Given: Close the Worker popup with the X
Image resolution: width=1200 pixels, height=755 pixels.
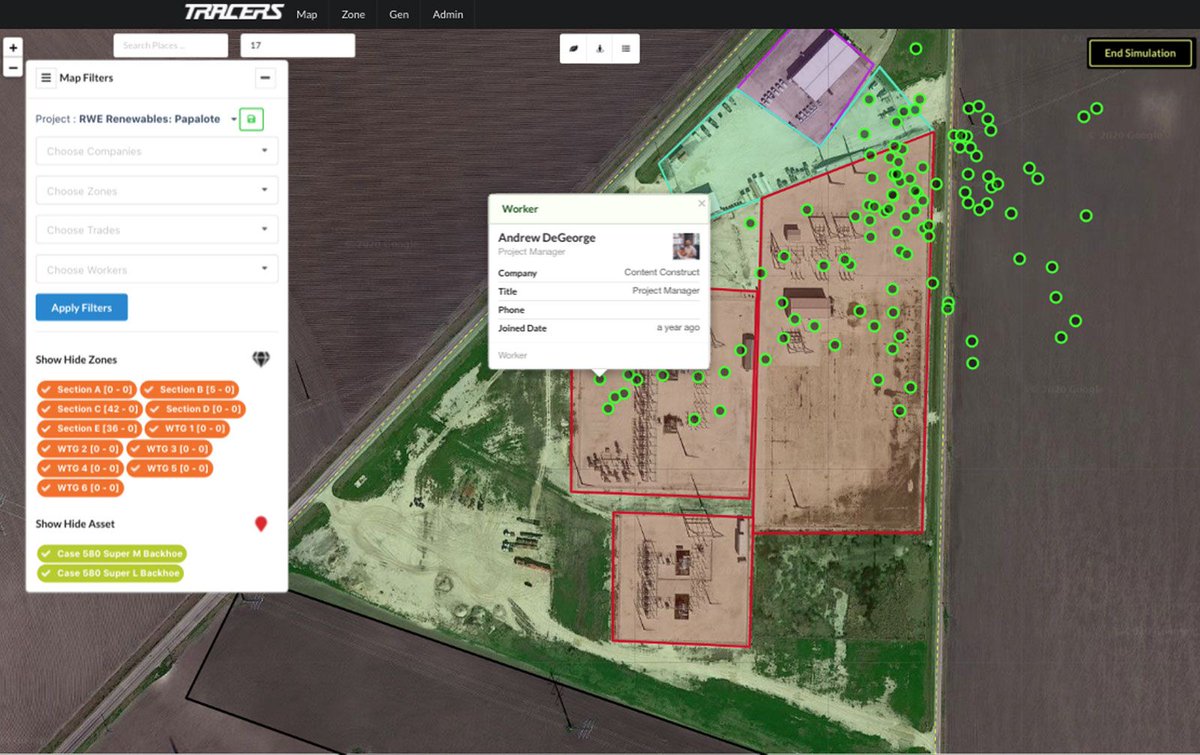Looking at the screenshot, I should pyautogui.click(x=701, y=203).
